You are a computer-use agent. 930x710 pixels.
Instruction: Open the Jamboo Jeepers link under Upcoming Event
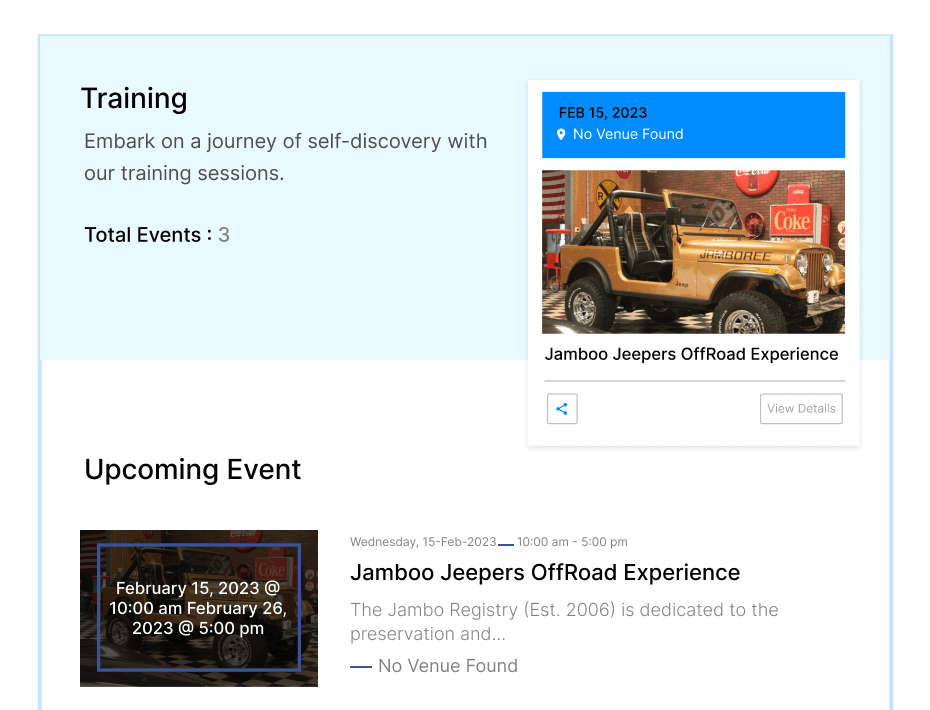pos(545,573)
